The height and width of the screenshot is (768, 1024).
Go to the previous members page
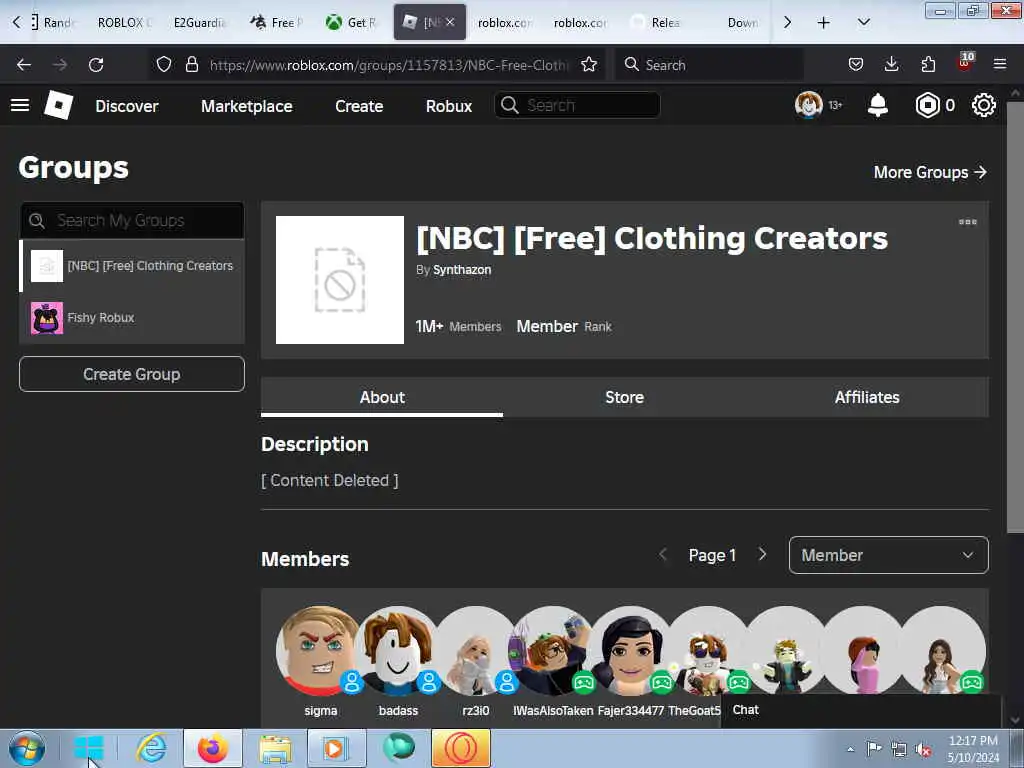click(x=662, y=554)
